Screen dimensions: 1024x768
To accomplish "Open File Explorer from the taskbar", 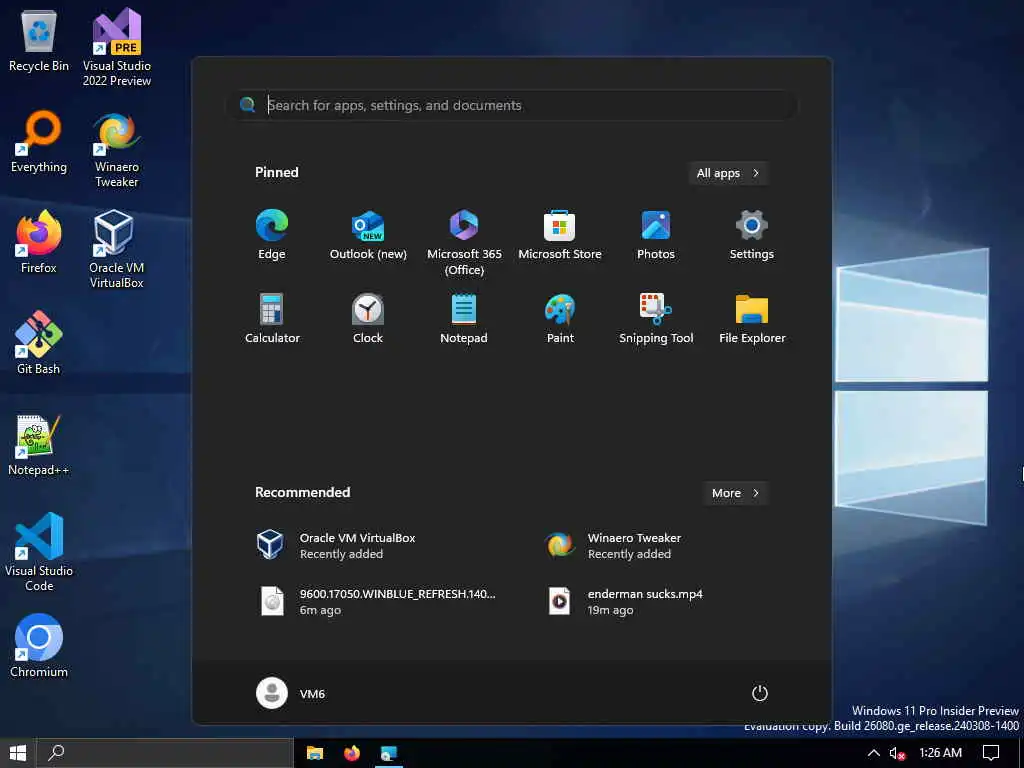I will [x=315, y=753].
